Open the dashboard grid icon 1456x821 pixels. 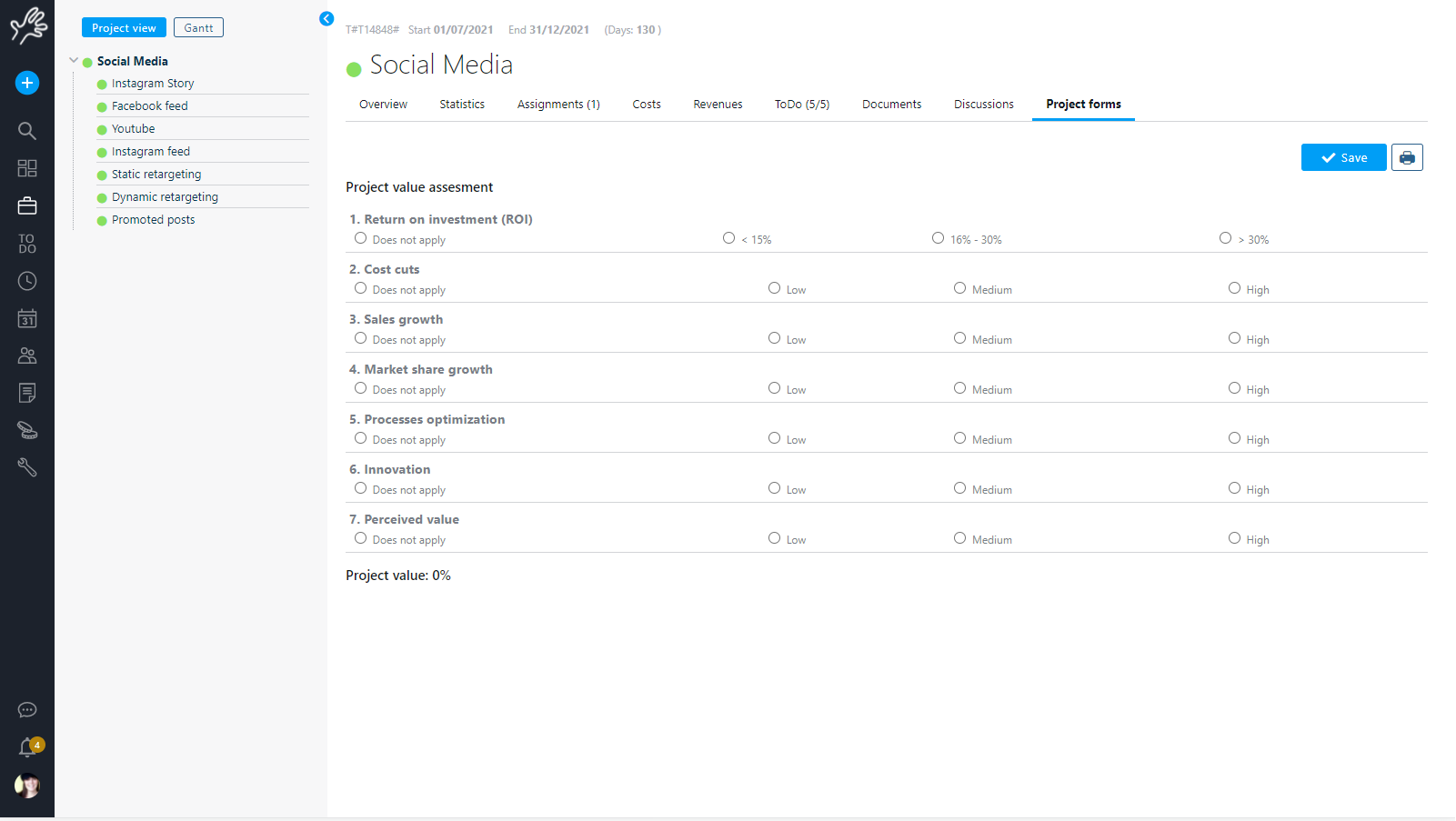(27, 168)
